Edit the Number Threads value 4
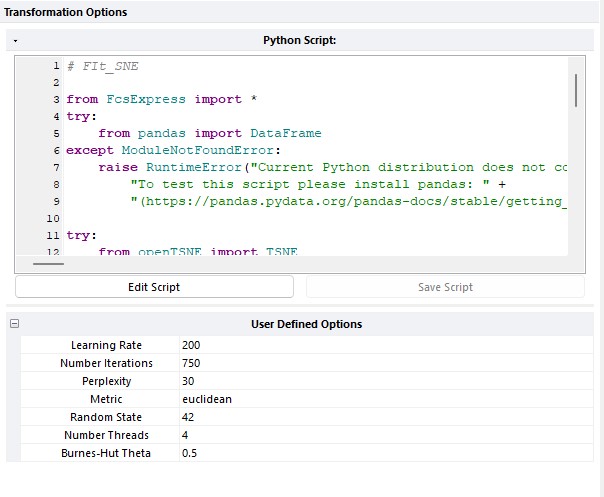Image resolution: width=604 pixels, height=497 pixels. coord(386,435)
